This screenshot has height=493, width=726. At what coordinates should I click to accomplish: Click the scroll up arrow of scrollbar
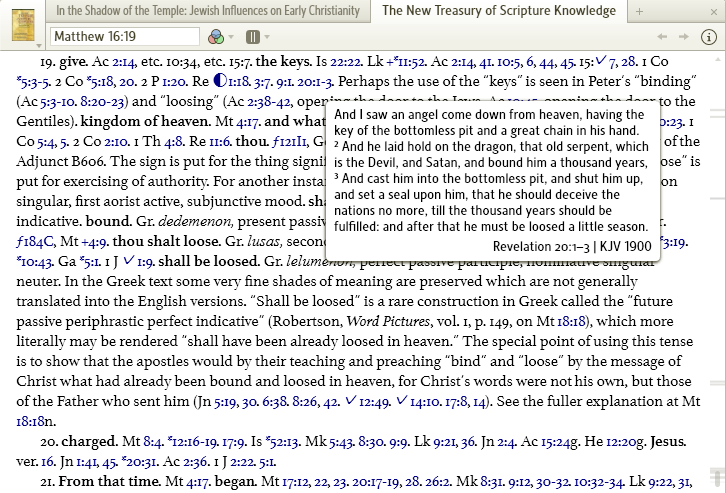[x=717, y=59]
